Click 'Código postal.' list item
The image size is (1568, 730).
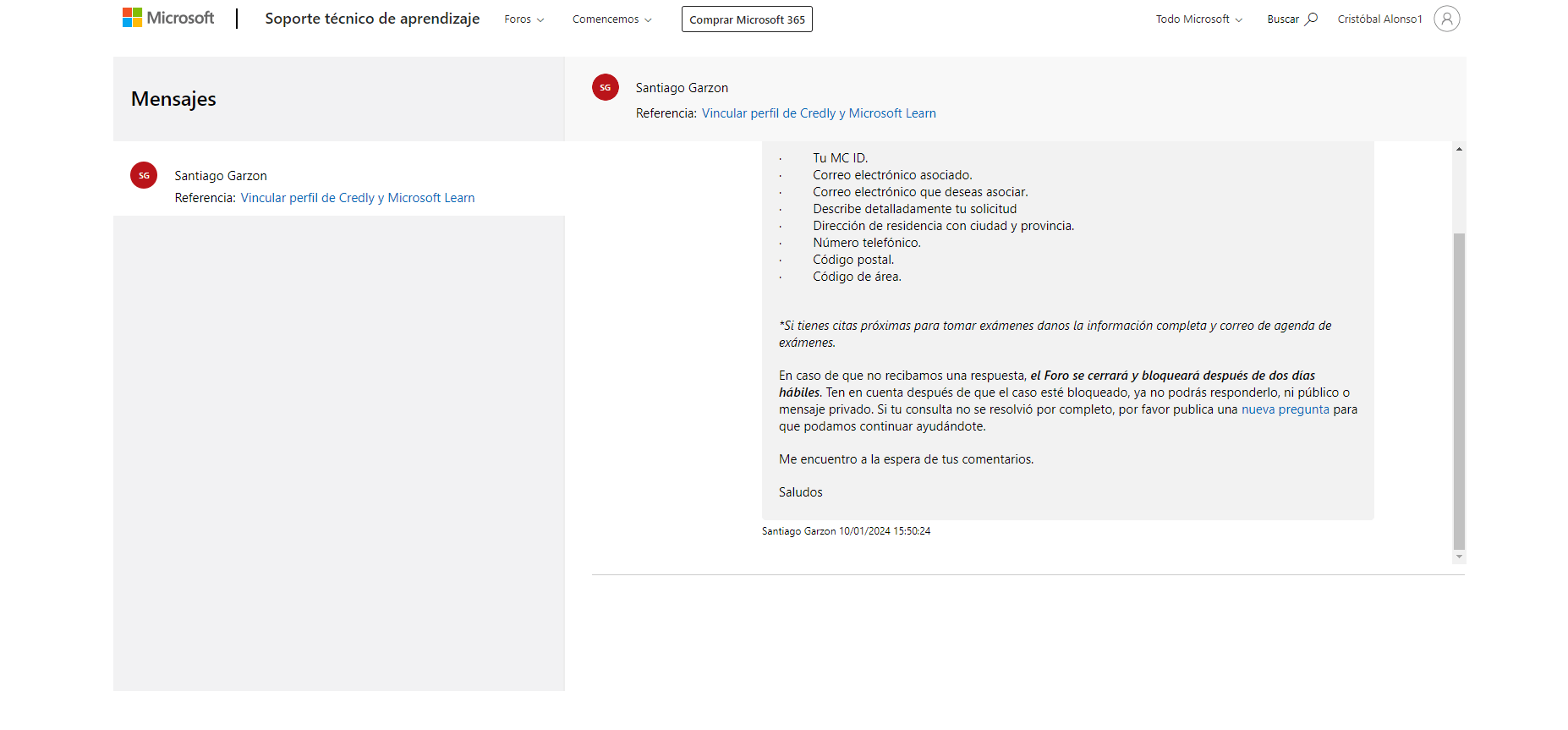[853, 260]
